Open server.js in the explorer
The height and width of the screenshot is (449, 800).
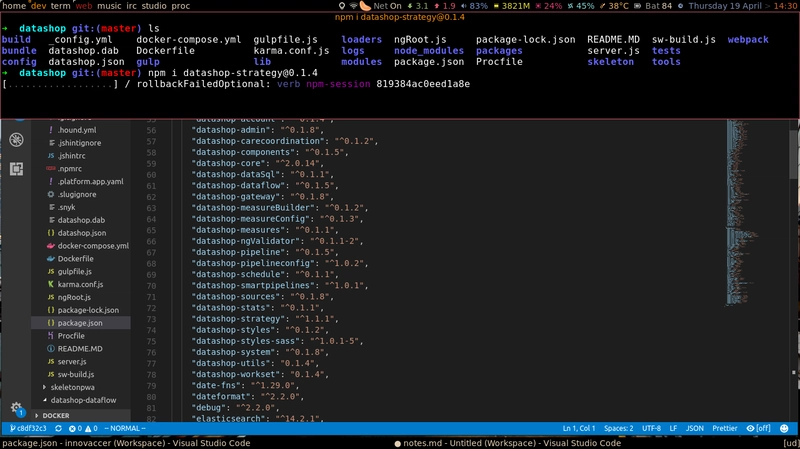[72, 361]
